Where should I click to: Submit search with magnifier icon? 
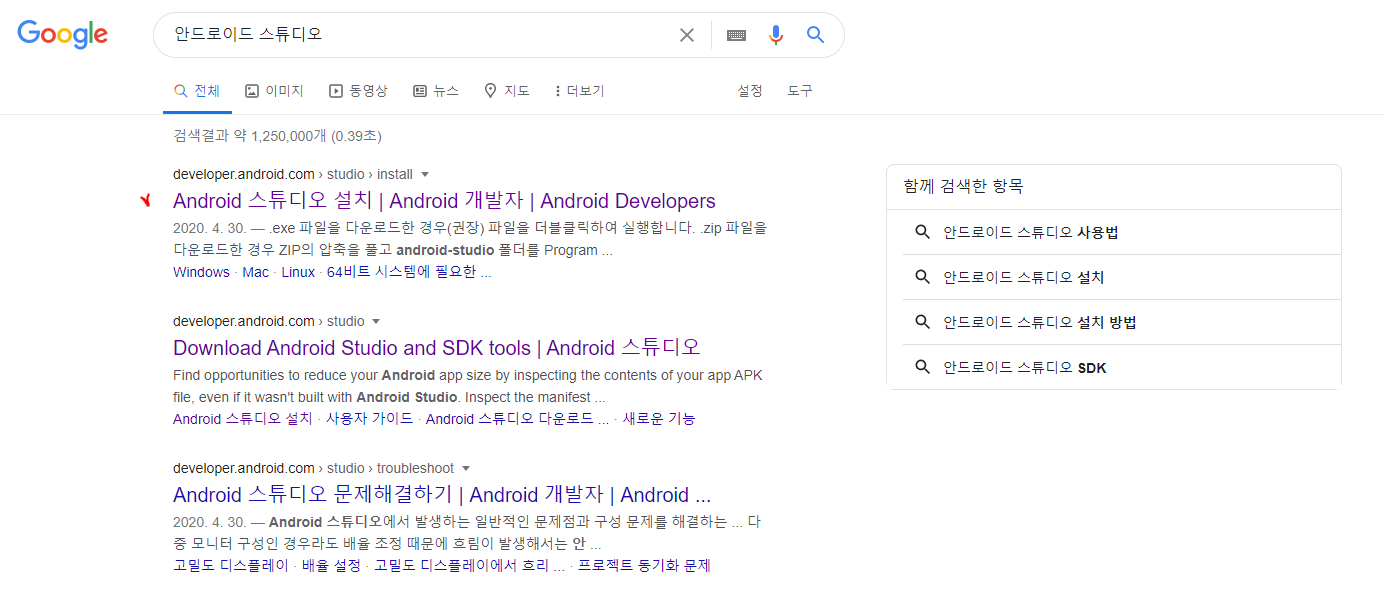816,35
